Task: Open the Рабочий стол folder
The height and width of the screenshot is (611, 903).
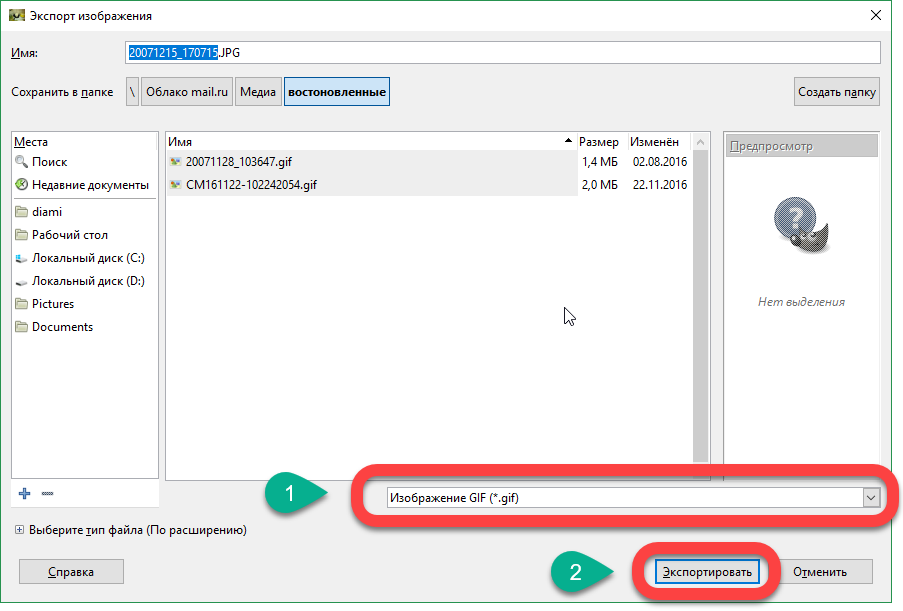Action: (x=69, y=235)
